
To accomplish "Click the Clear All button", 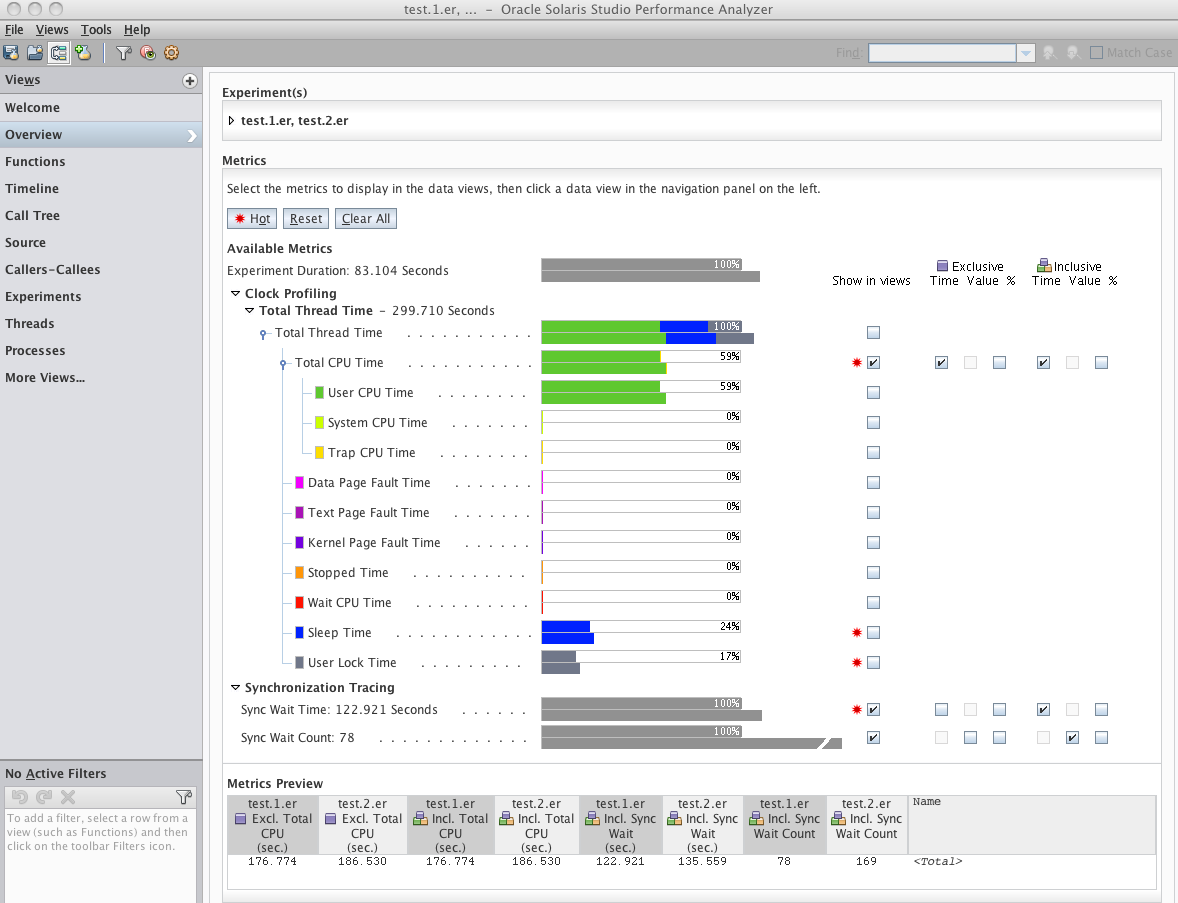I will click(x=366, y=219).
